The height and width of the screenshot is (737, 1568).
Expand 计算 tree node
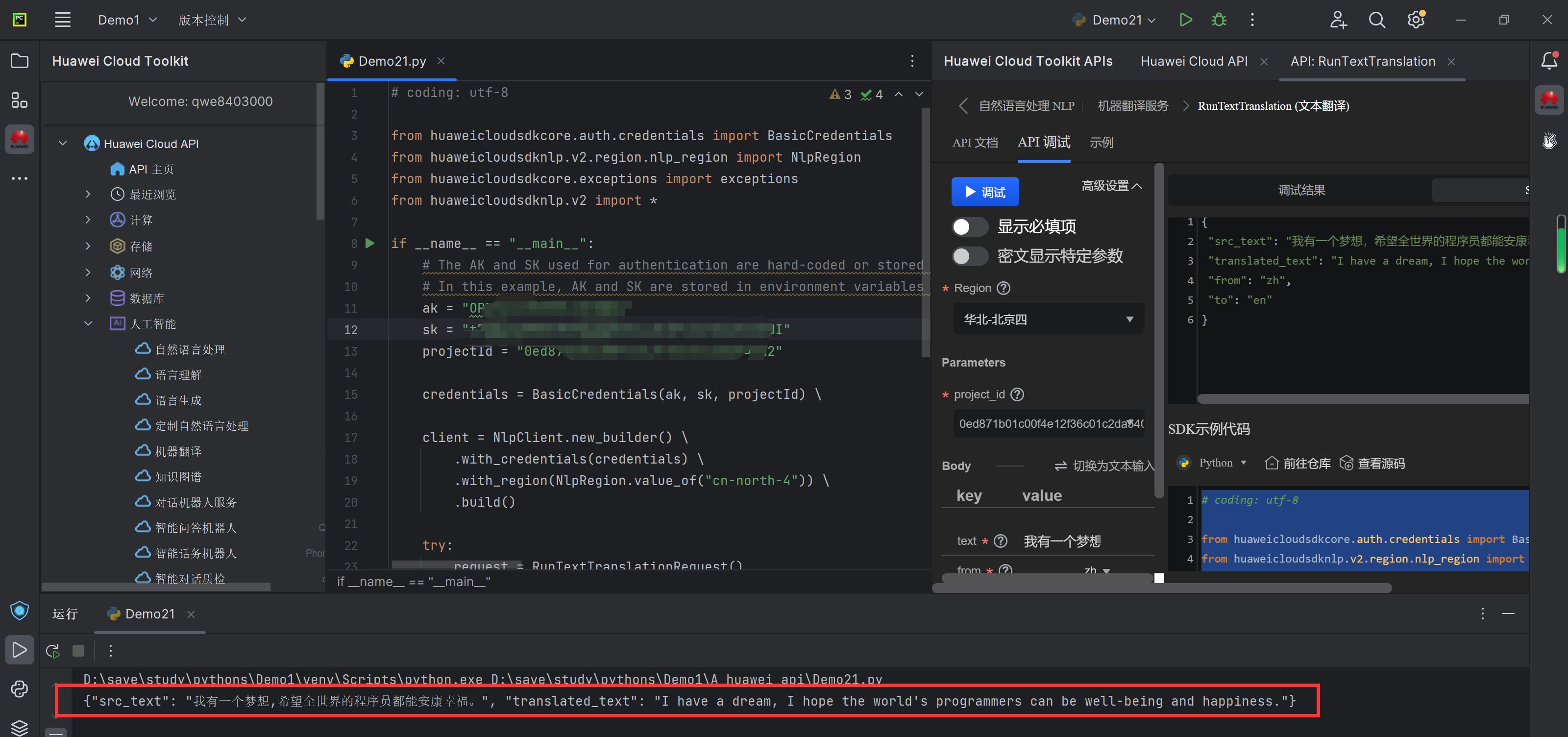[x=88, y=220]
